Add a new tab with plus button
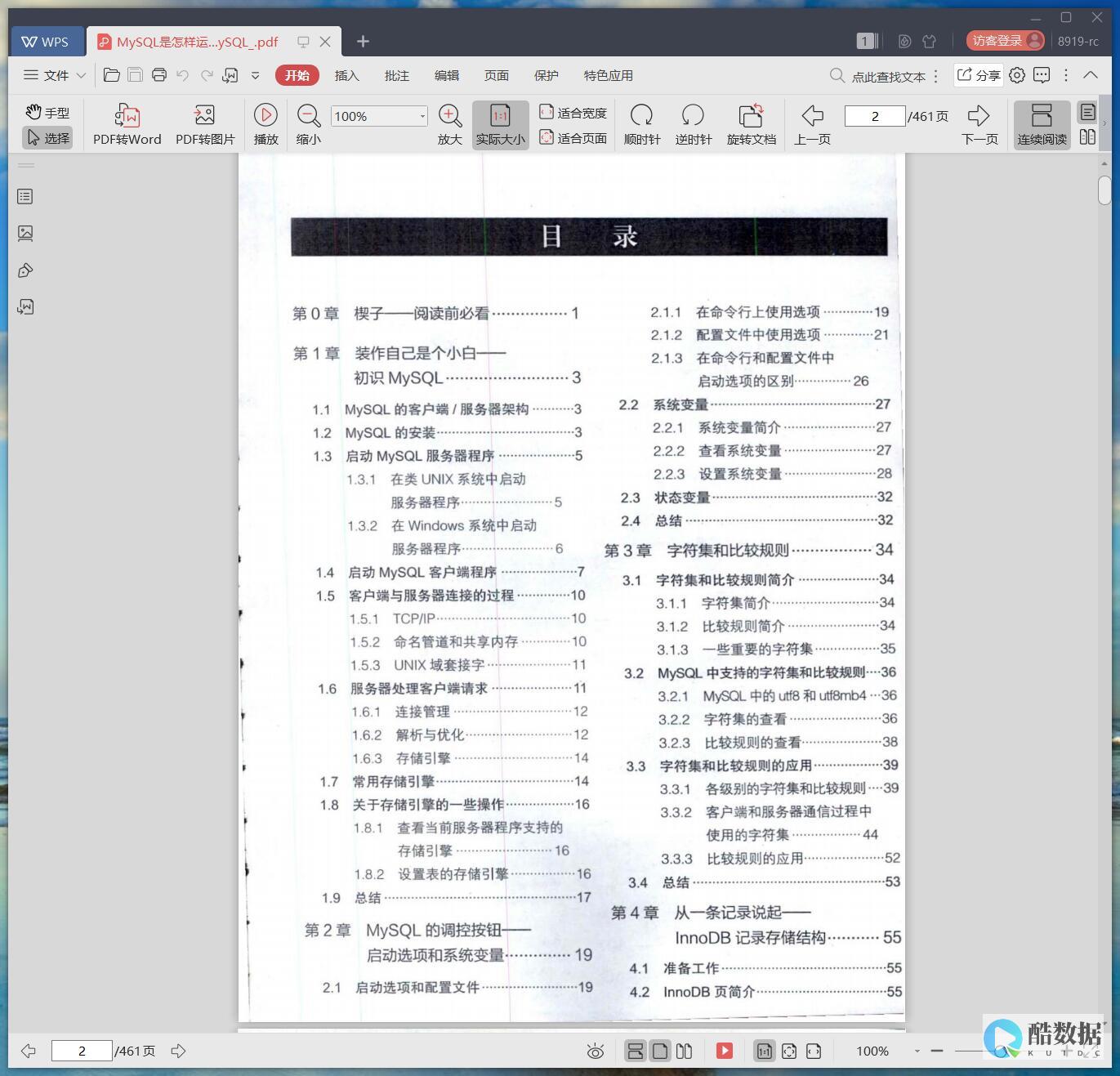1120x1076 pixels. 364,41
